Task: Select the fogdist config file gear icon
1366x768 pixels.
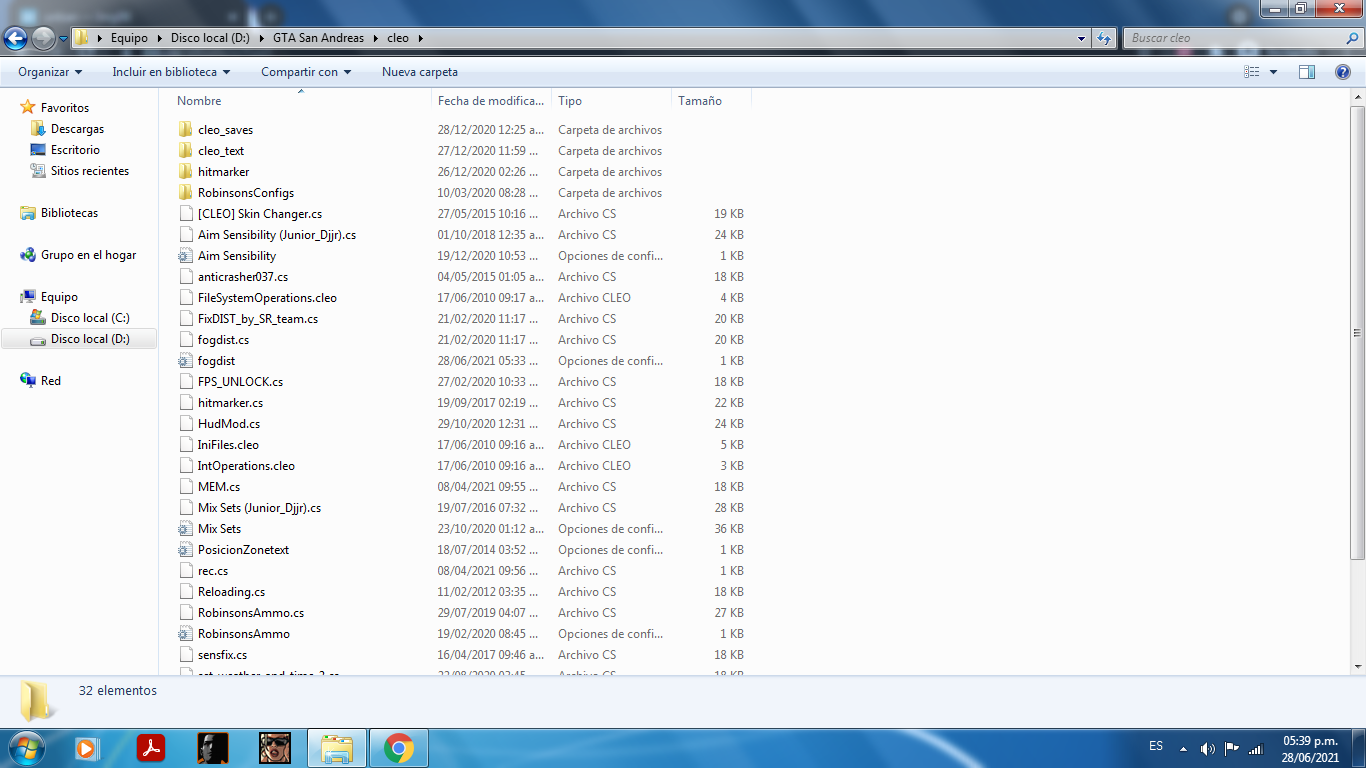Action: point(185,361)
